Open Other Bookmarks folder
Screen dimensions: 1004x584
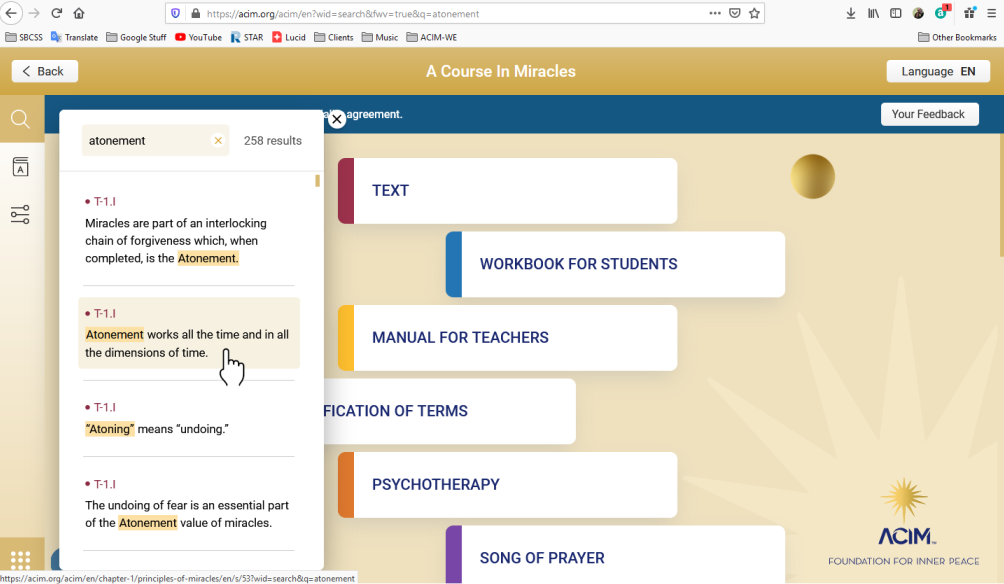pyautogui.click(x=957, y=37)
